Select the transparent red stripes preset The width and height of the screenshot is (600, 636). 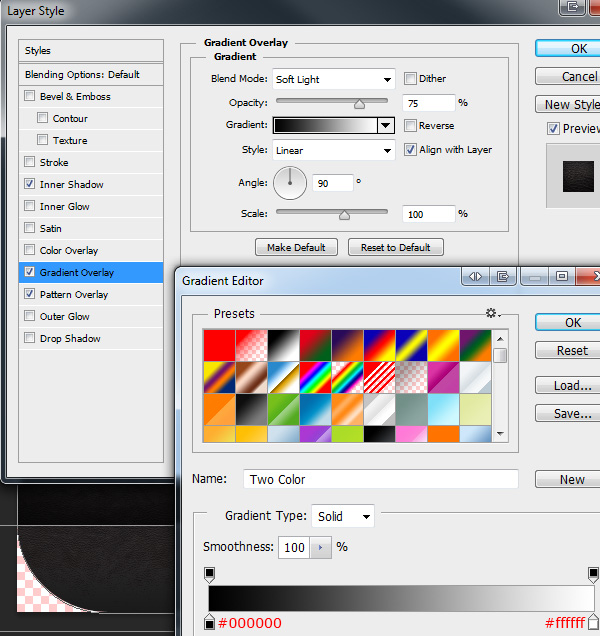coord(380,377)
